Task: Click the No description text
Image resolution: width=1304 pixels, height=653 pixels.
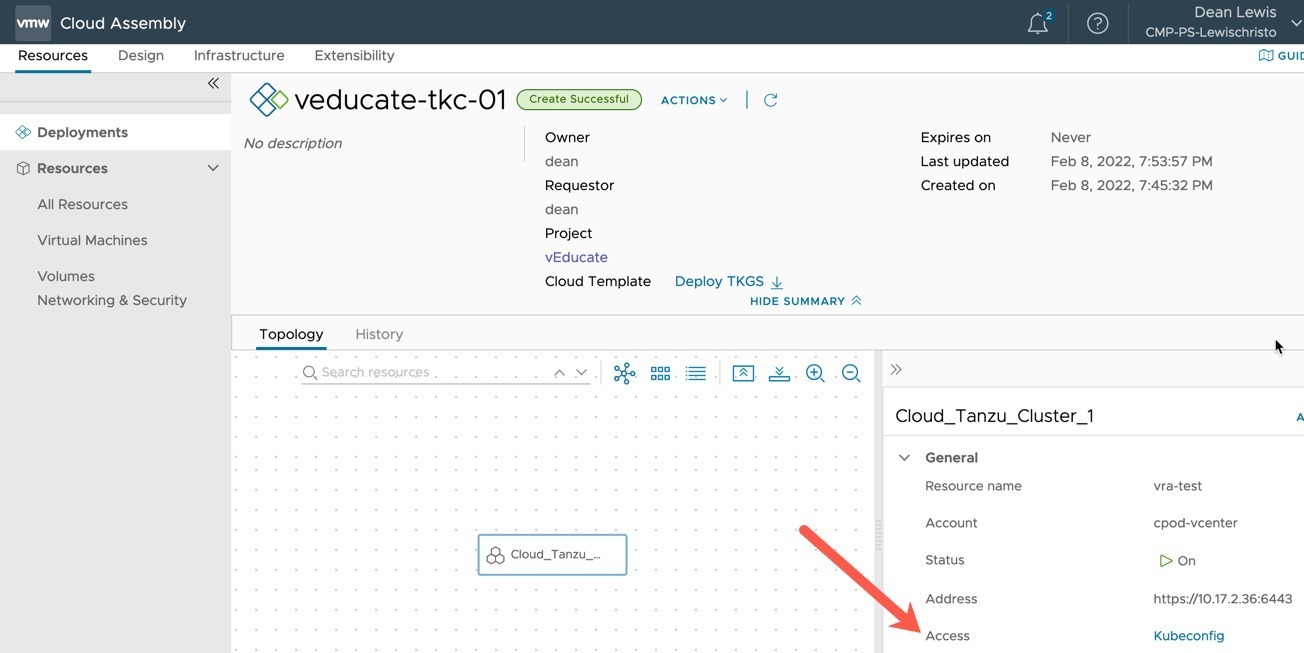Action: 293,143
